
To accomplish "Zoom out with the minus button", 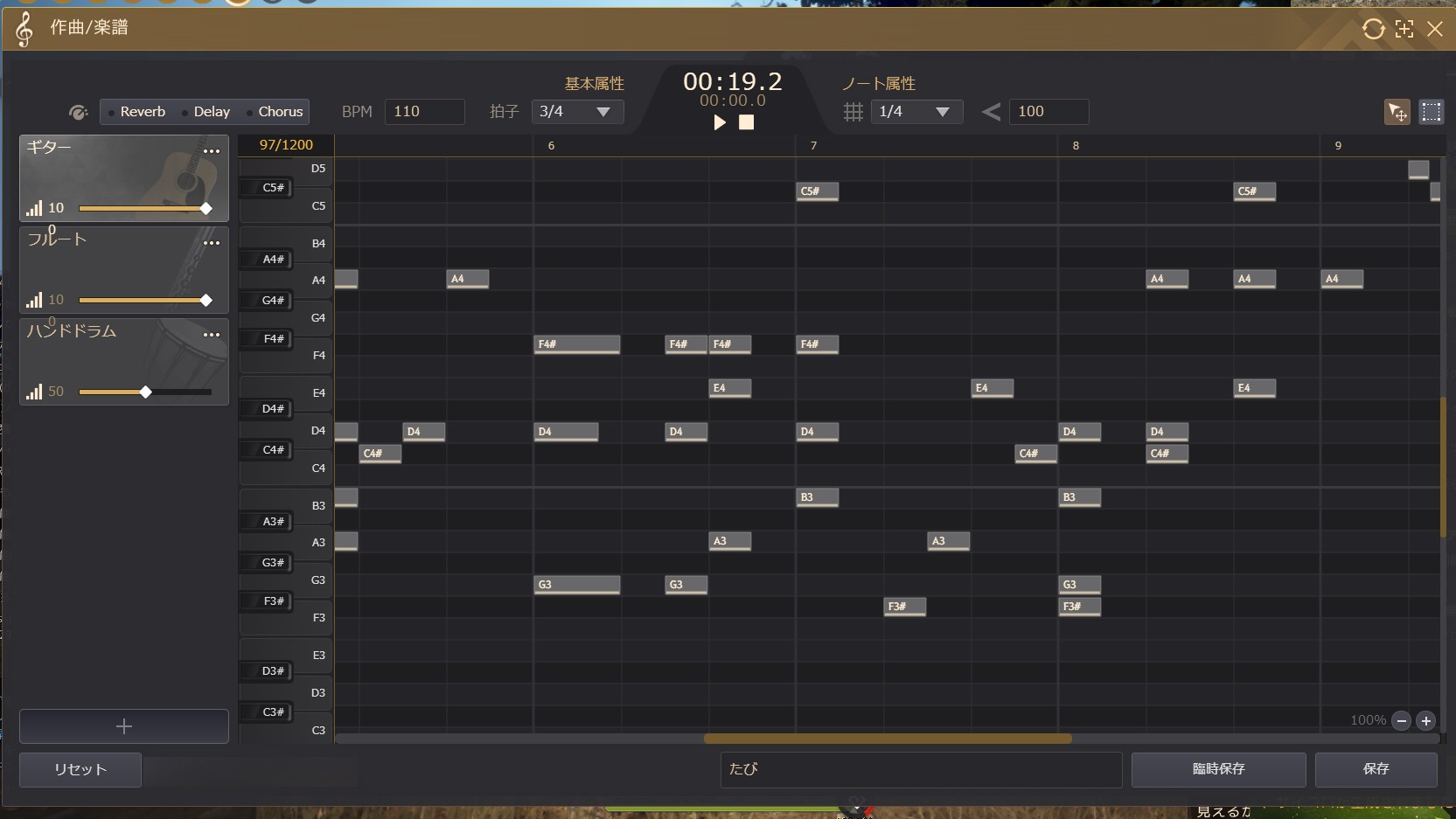I will point(1402,721).
